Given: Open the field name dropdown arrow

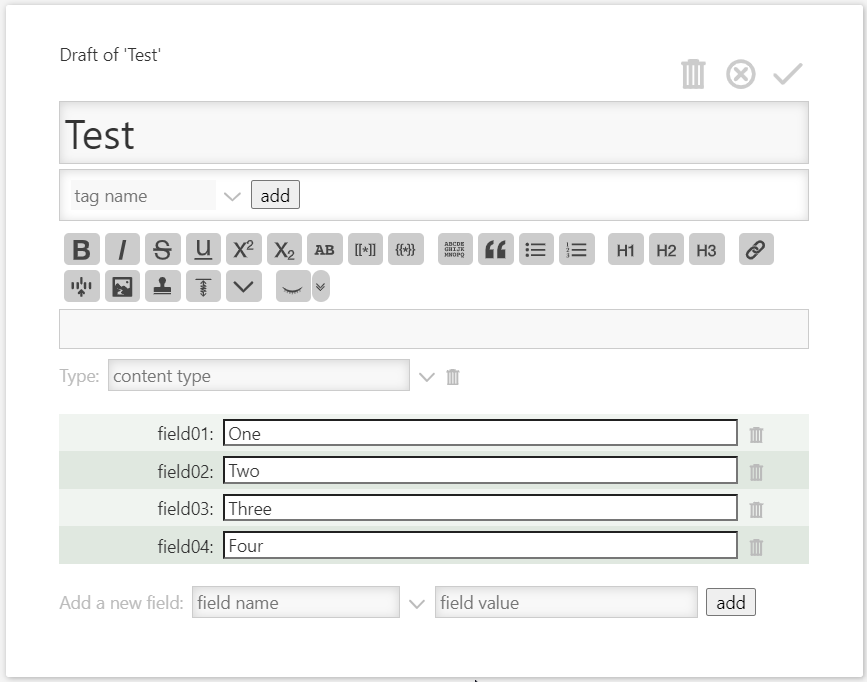Looking at the screenshot, I should coord(417,604).
